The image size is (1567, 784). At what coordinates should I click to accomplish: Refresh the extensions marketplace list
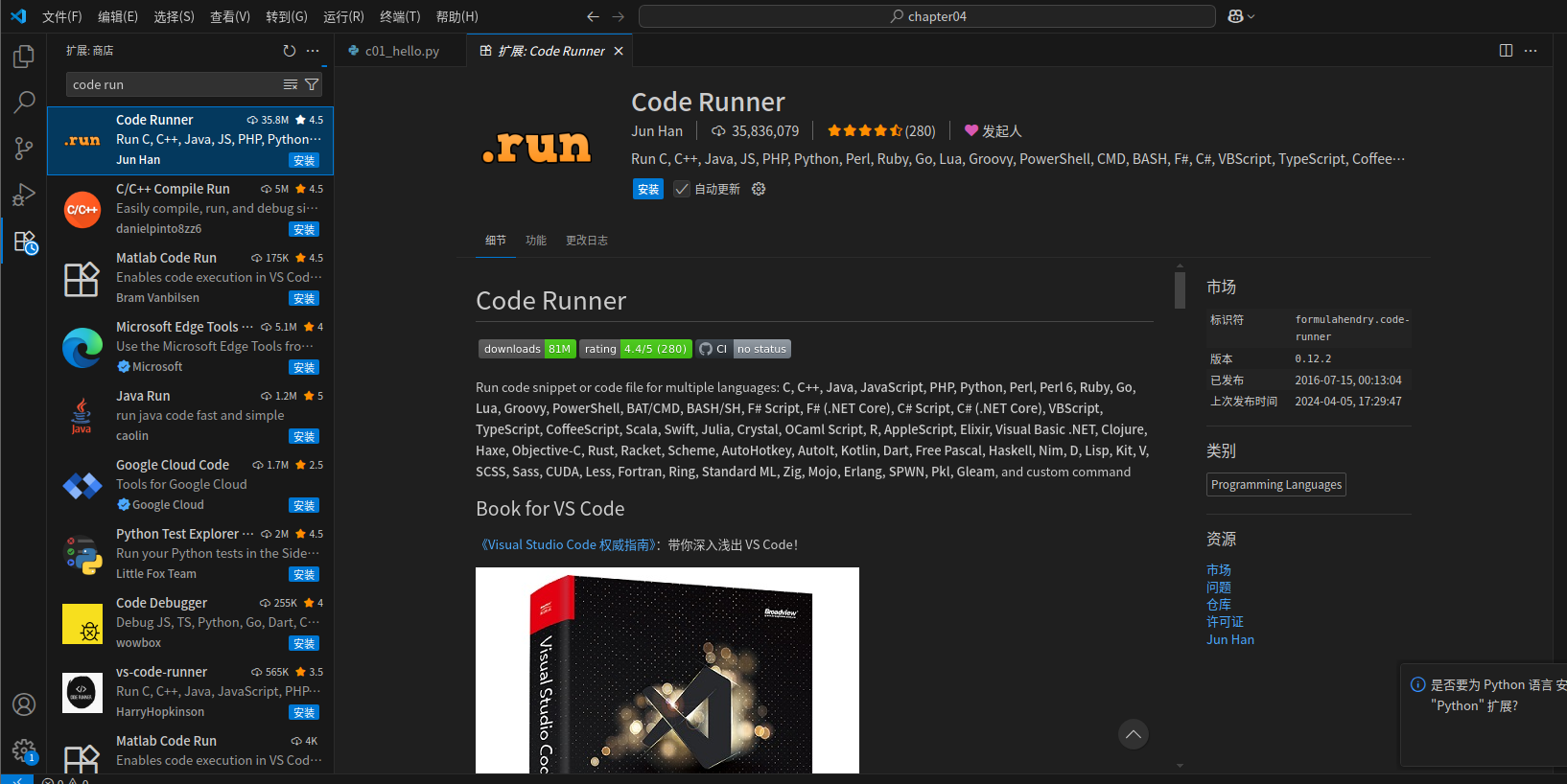pyautogui.click(x=290, y=51)
